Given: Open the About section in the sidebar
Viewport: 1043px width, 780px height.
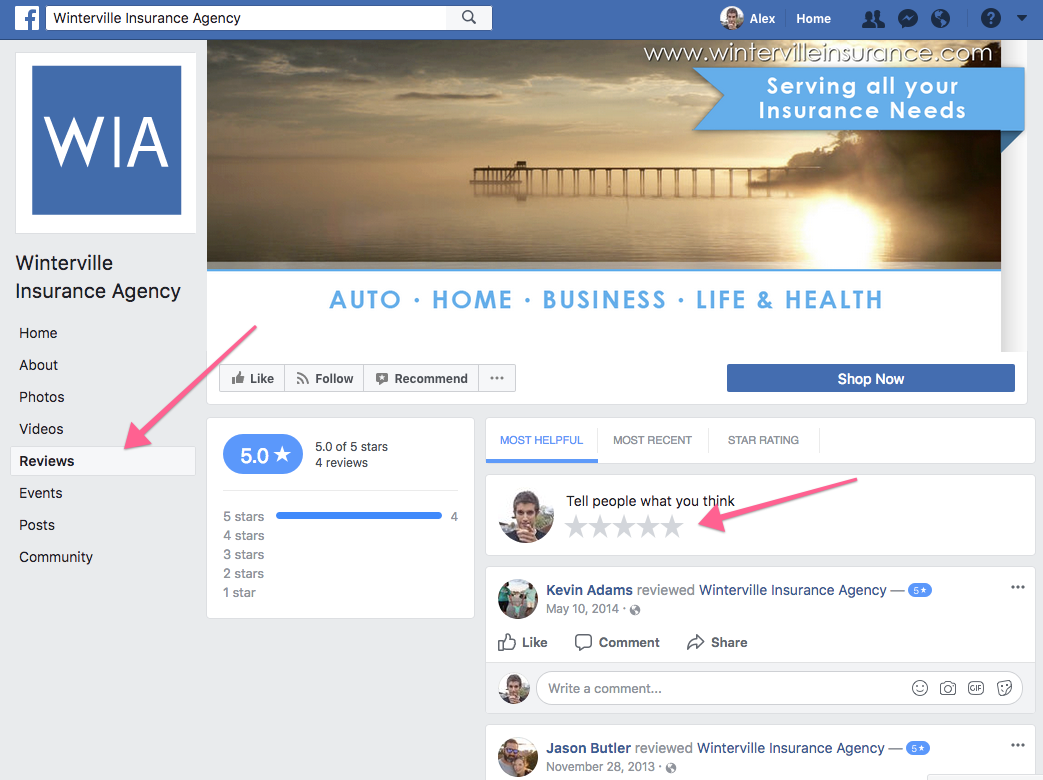Looking at the screenshot, I should point(39,365).
